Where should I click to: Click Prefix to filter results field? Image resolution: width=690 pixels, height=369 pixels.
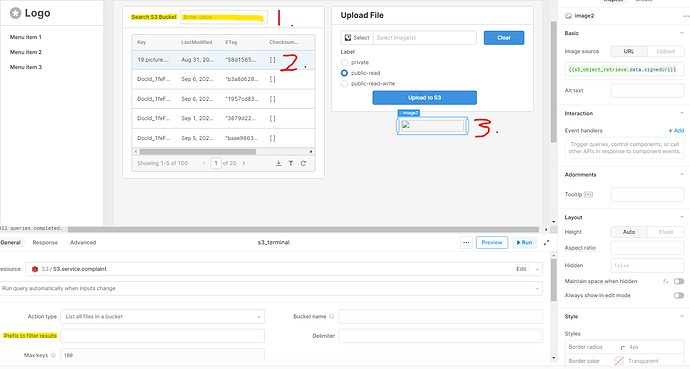[162, 336]
